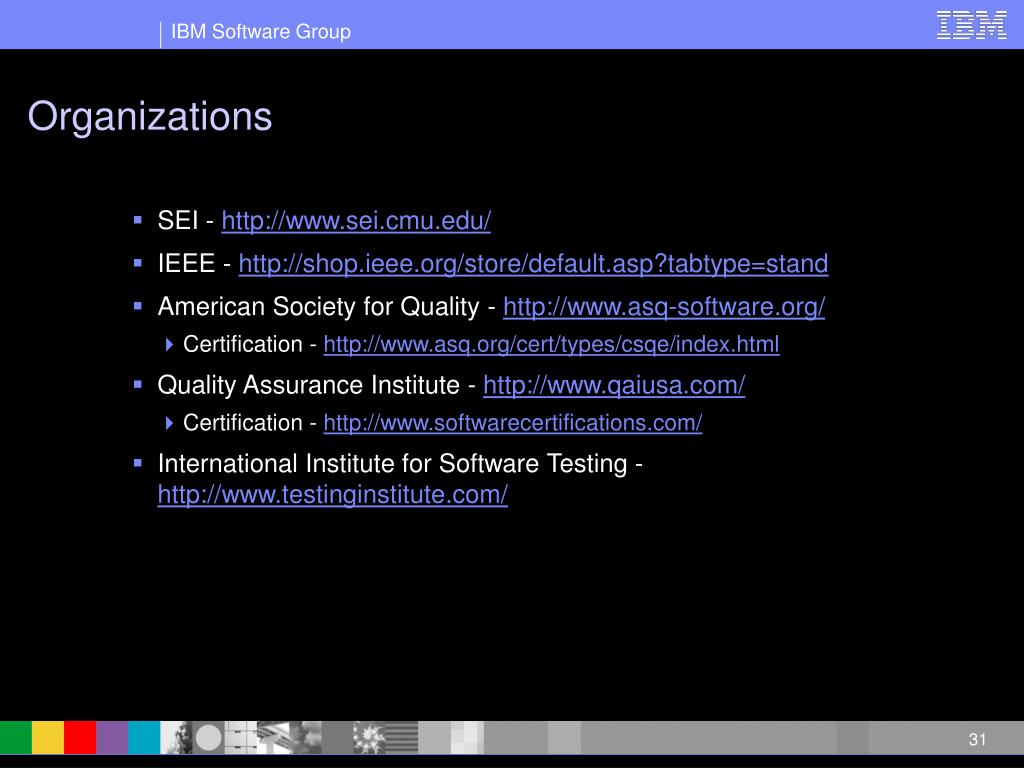Click 'International Institute for Software Testing' text
1024x768 pixels.
point(392,464)
